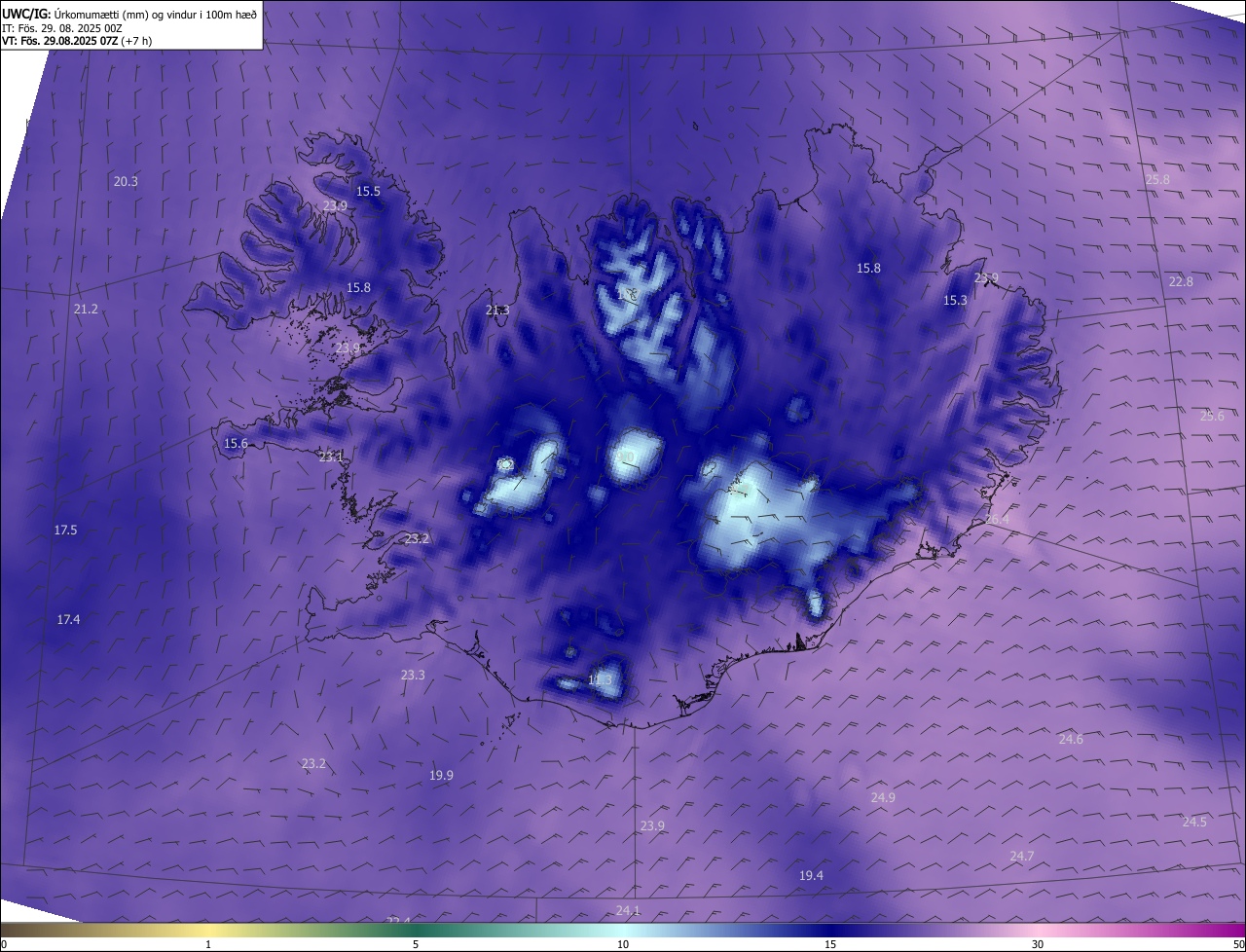Click the 26.4 value on the southeast coast
This screenshot has width=1246, height=952.
tap(998, 519)
